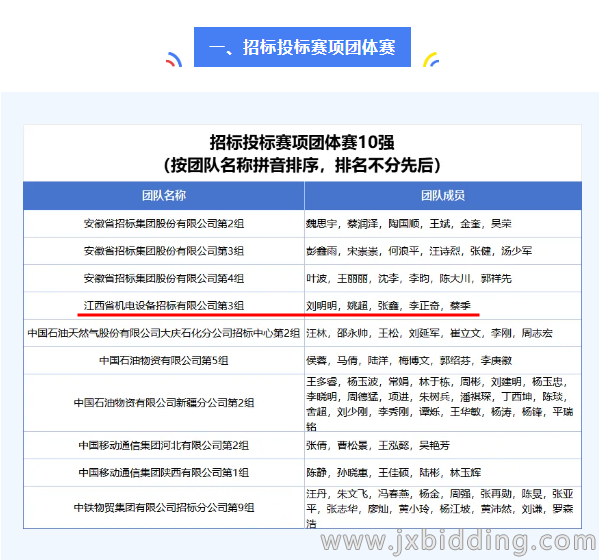This screenshot has height=560, width=599.
Task: Select the row 江西省机电设备招标有限公司第3组
Action: 303,306
